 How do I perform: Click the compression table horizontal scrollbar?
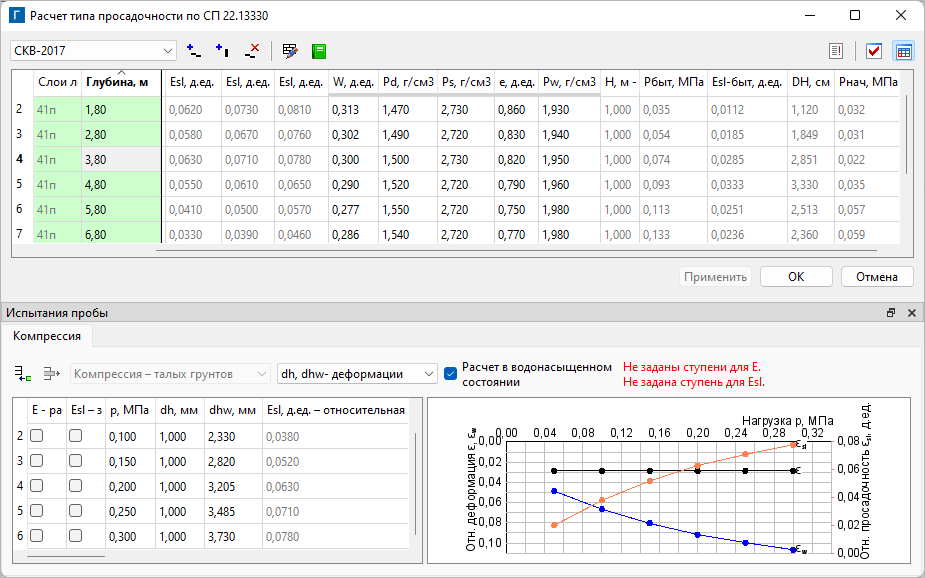pyautogui.click(x=65, y=556)
